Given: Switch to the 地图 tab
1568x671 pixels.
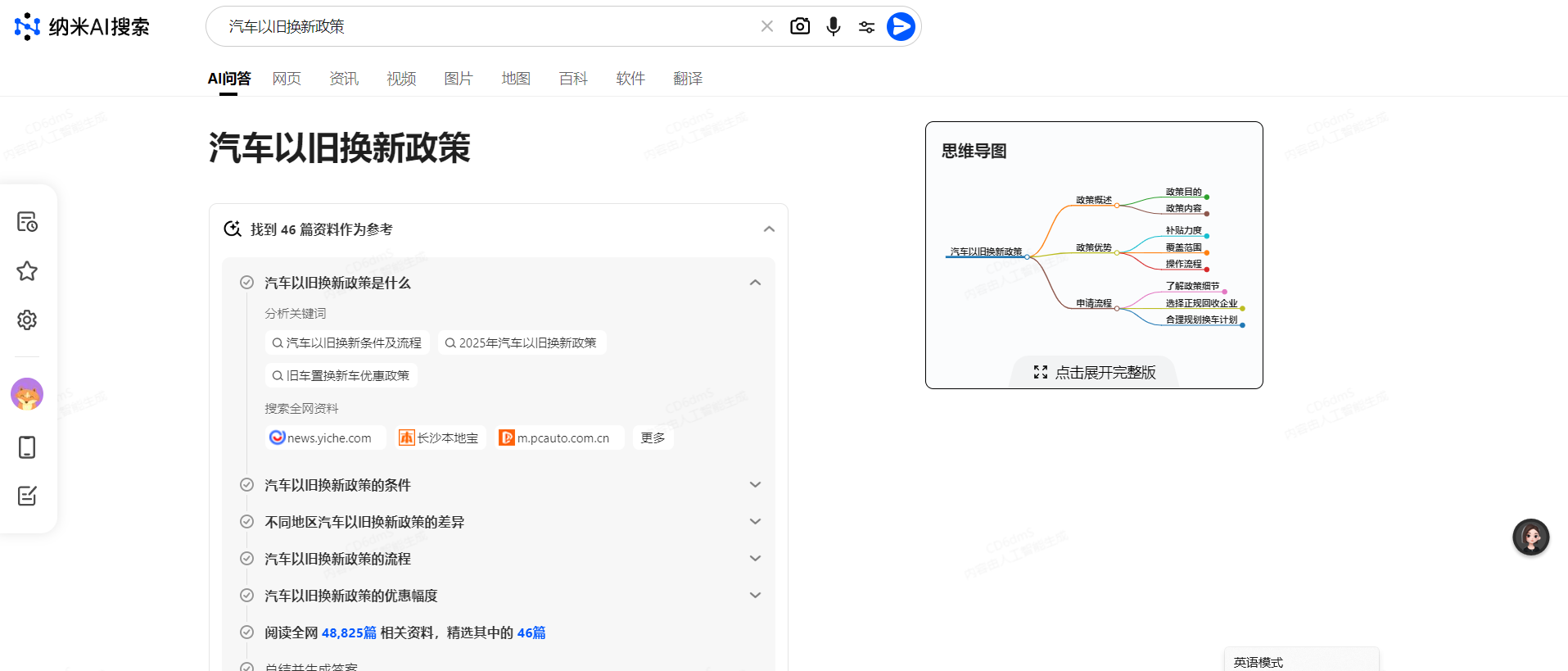Looking at the screenshot, I should pyautogui.click(x=516, y=79).
